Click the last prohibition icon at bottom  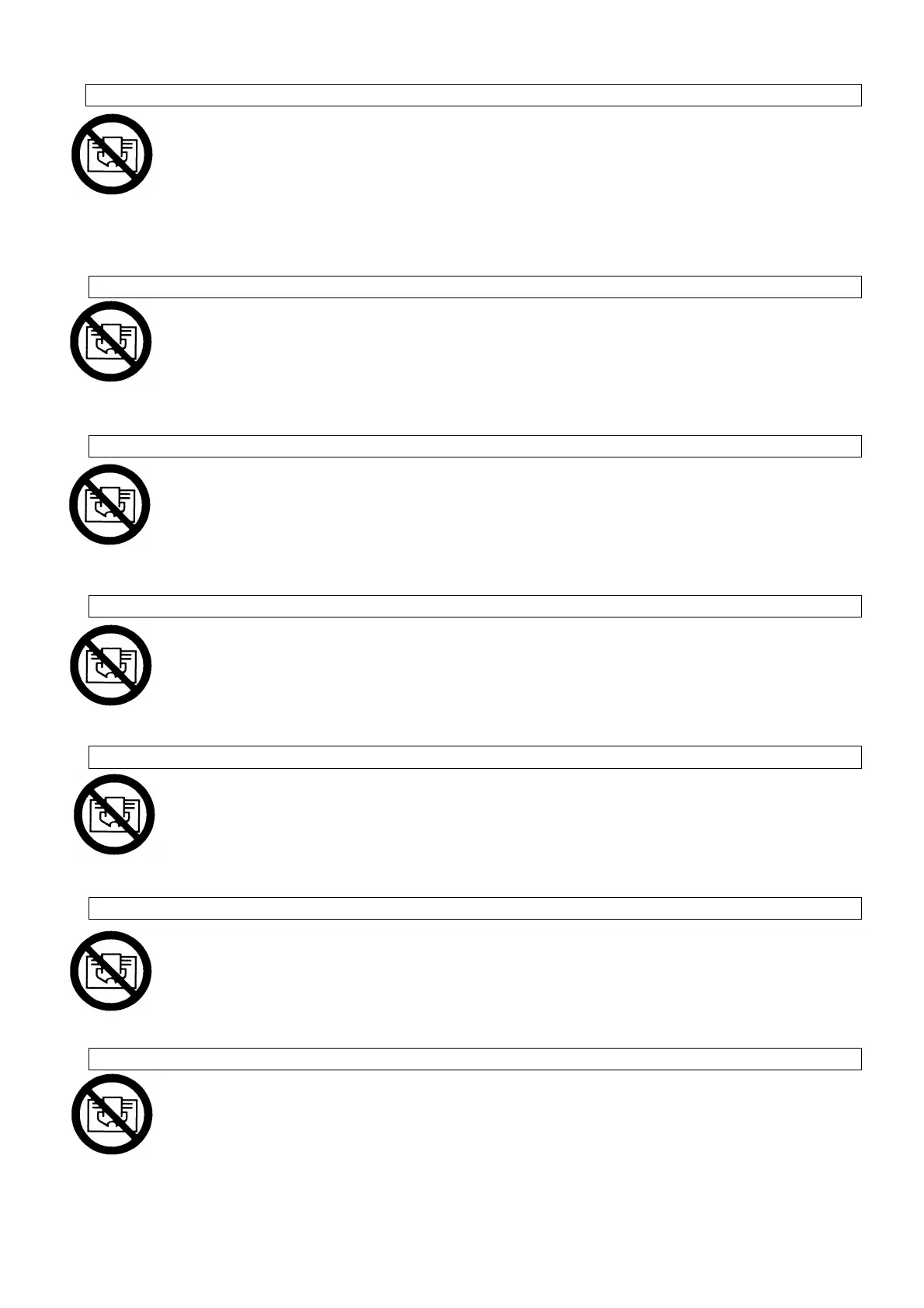(112, 1115)
